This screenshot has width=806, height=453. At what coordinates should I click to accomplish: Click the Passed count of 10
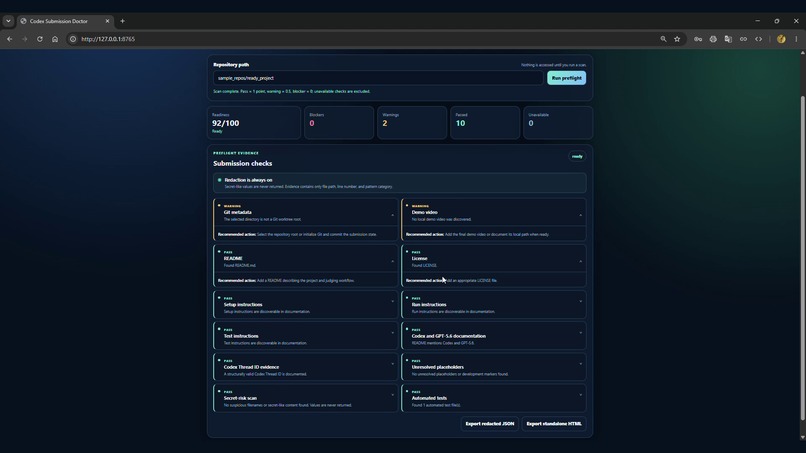point(460,123)
